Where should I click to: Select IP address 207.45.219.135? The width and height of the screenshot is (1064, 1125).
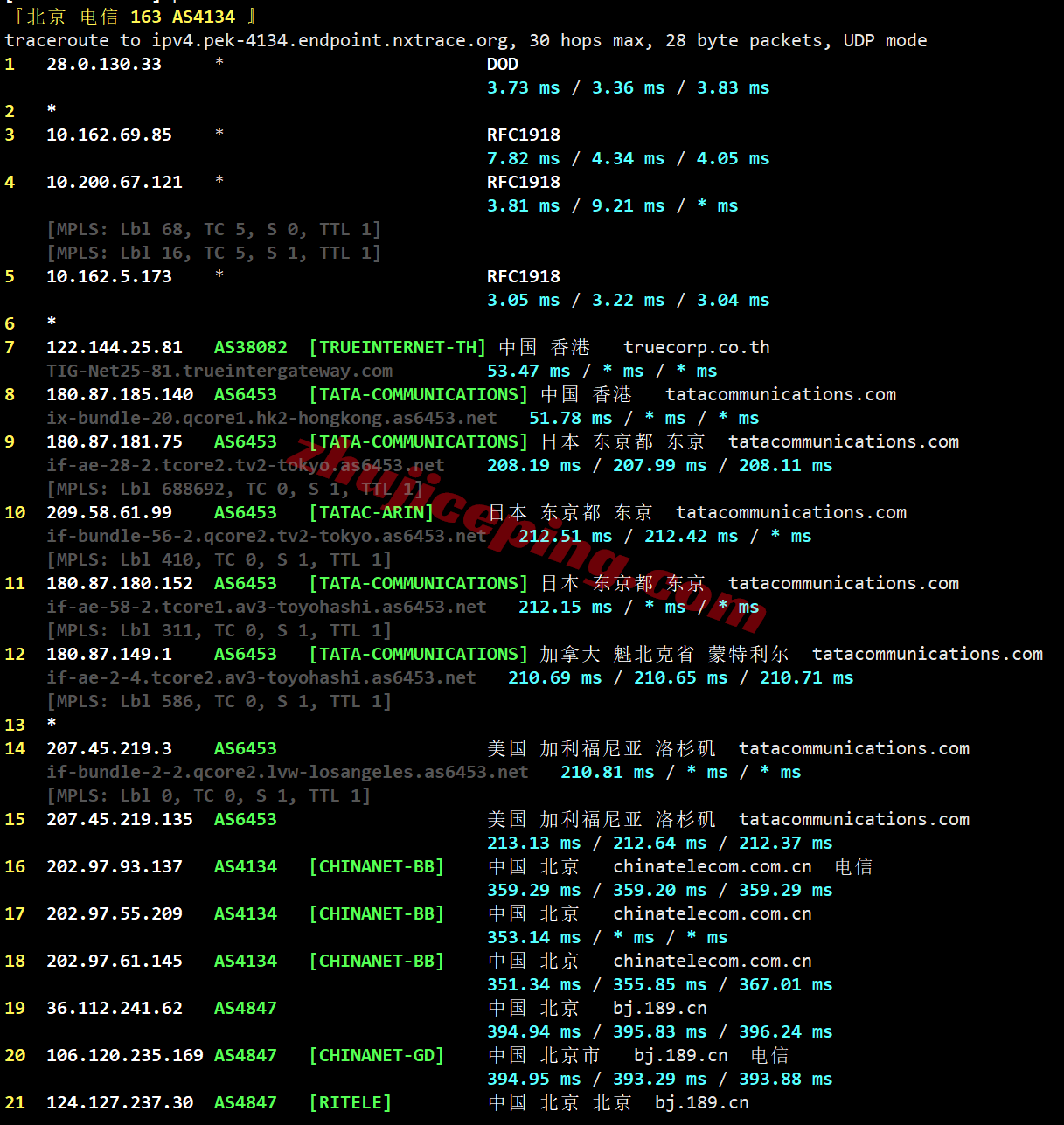(120, 819)
